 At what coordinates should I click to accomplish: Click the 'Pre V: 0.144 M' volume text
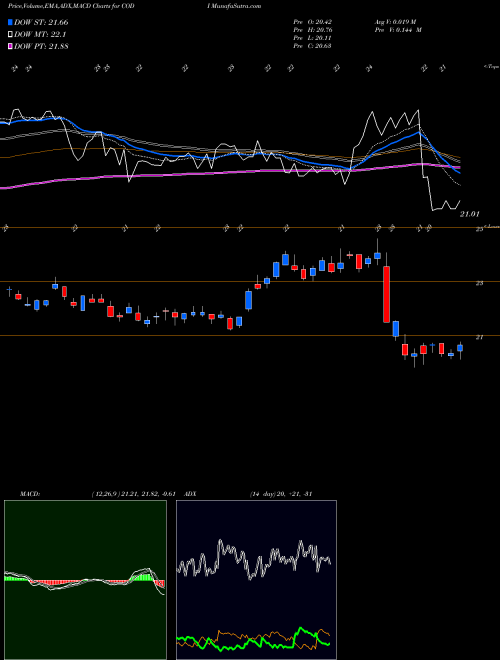(x=397, y=30)
